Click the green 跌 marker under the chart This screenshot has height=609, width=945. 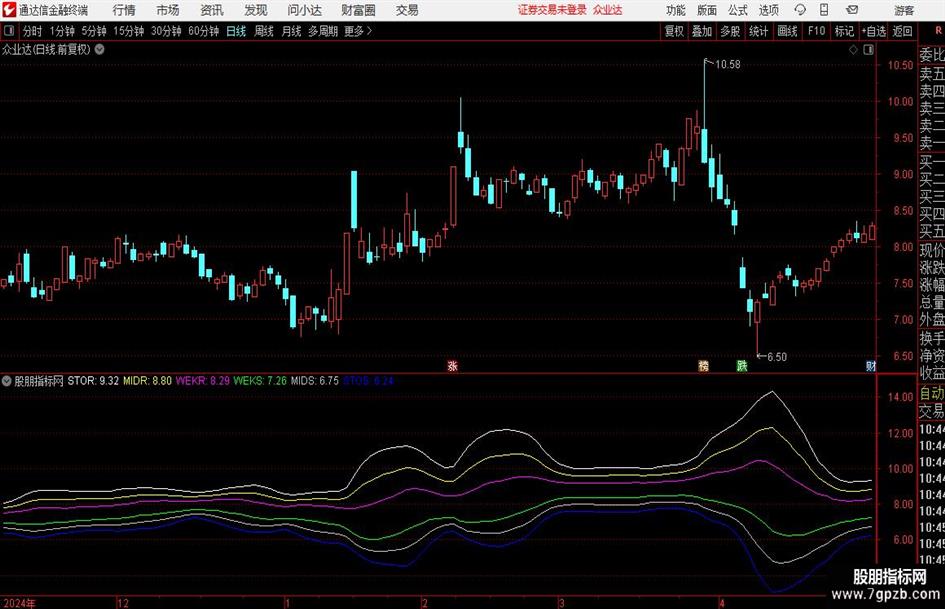tap(742, 365)
